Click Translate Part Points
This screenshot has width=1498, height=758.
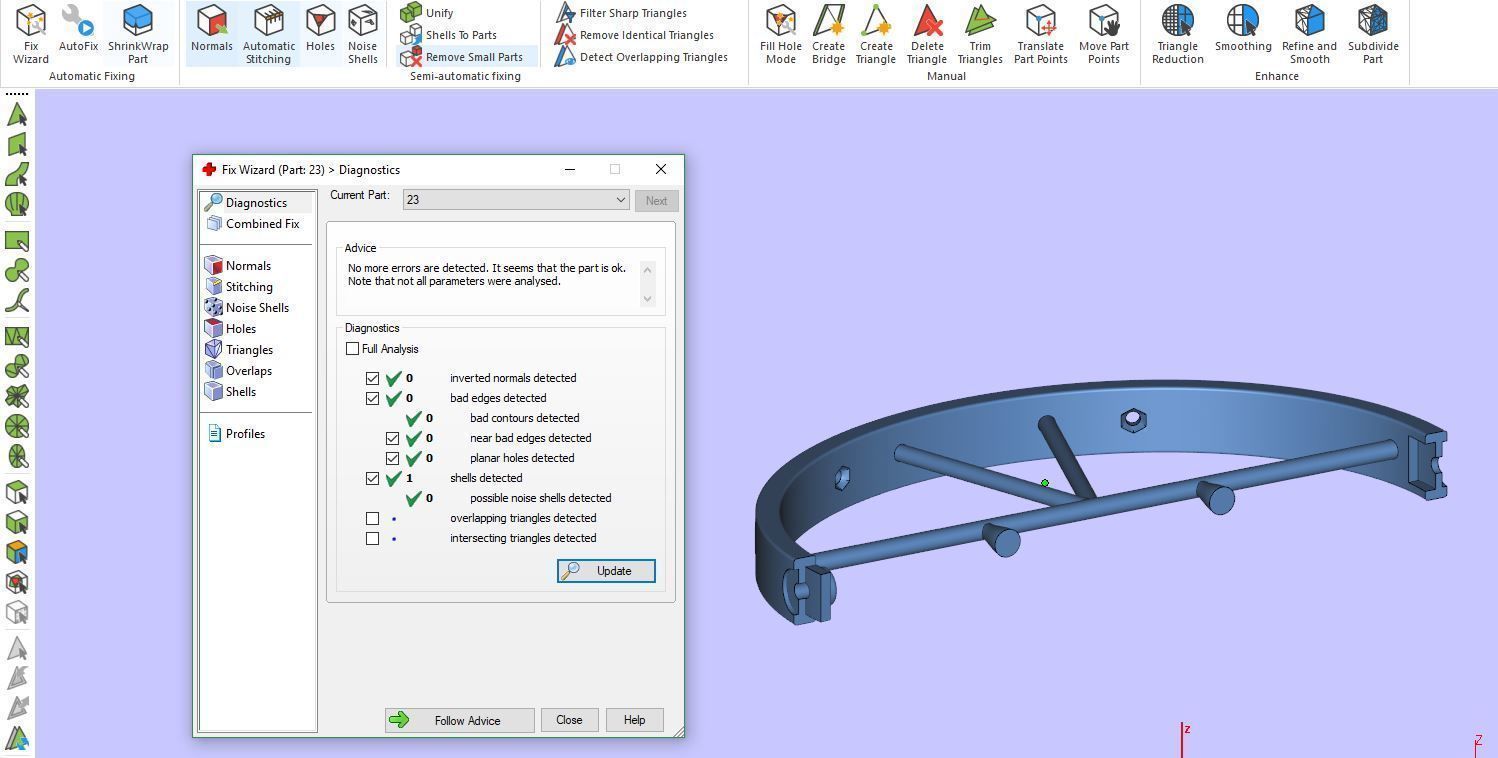[1041, 34]
